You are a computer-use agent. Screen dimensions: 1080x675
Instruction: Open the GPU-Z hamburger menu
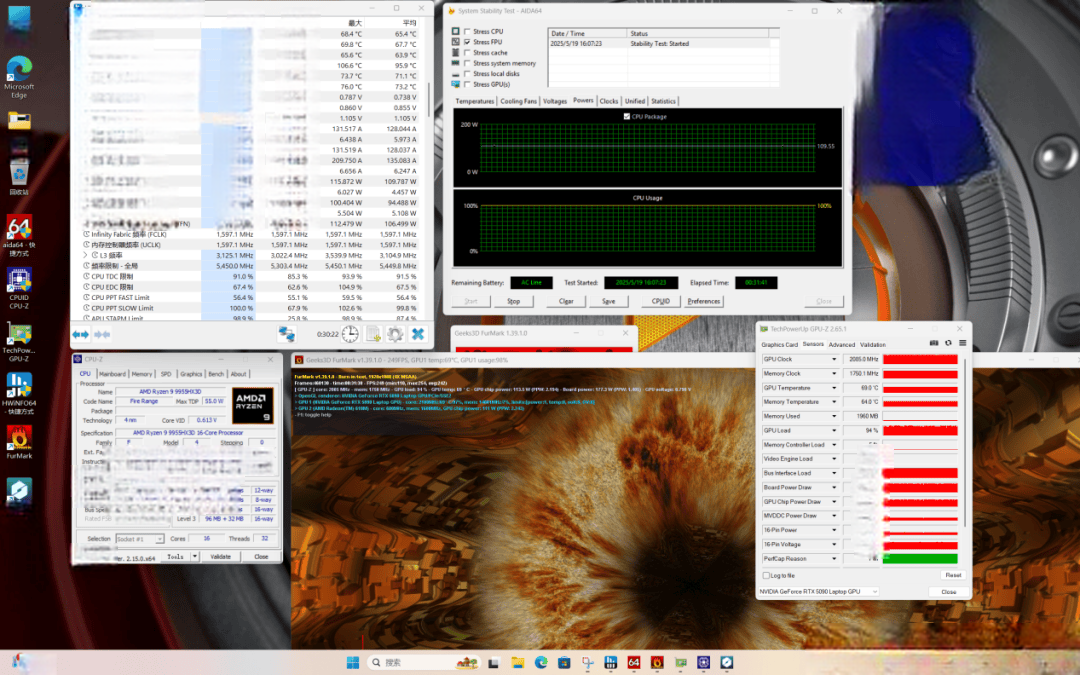[962, 343]
